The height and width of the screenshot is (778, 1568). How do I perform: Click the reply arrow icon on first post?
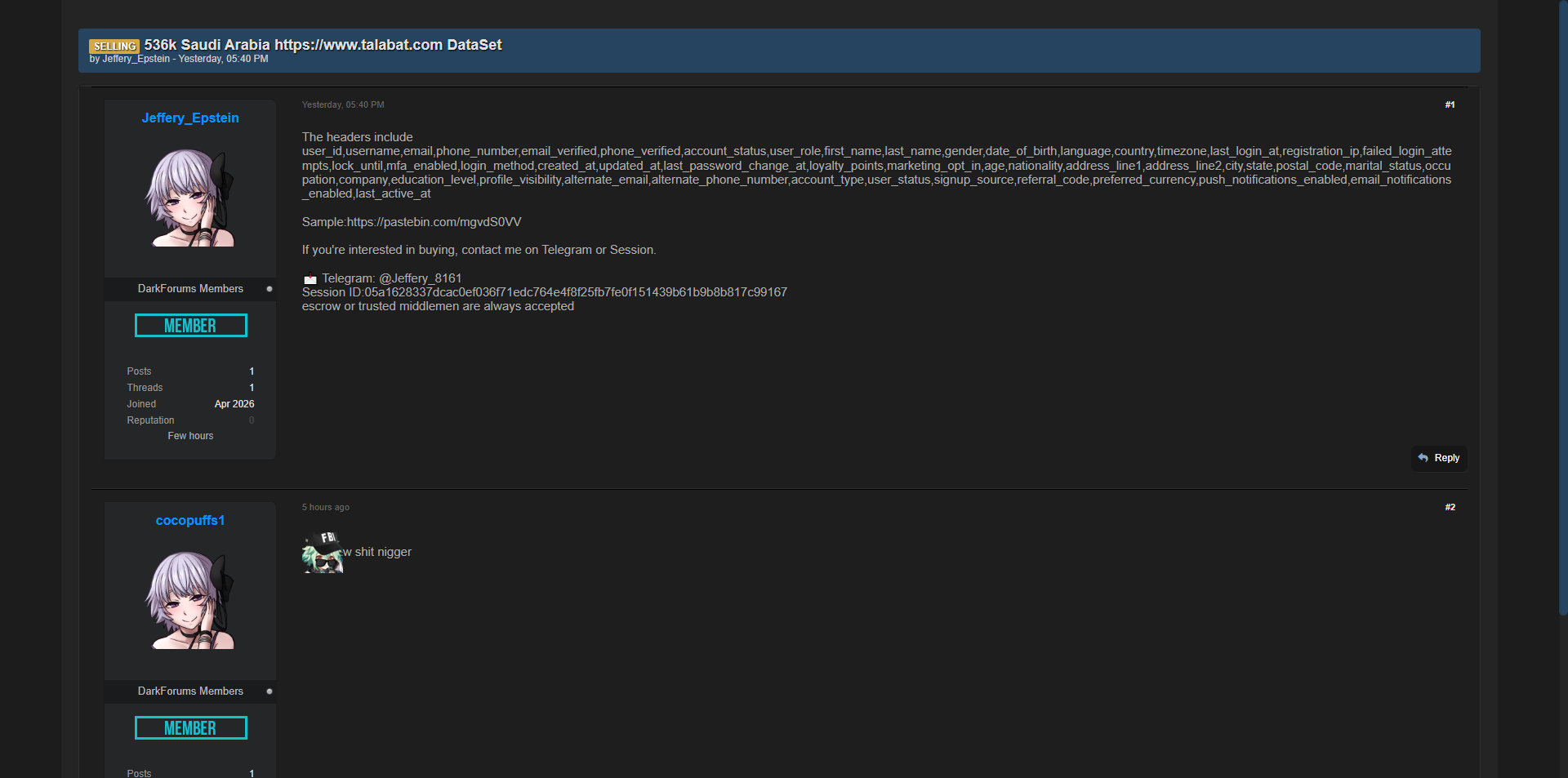coord(1423,458)
